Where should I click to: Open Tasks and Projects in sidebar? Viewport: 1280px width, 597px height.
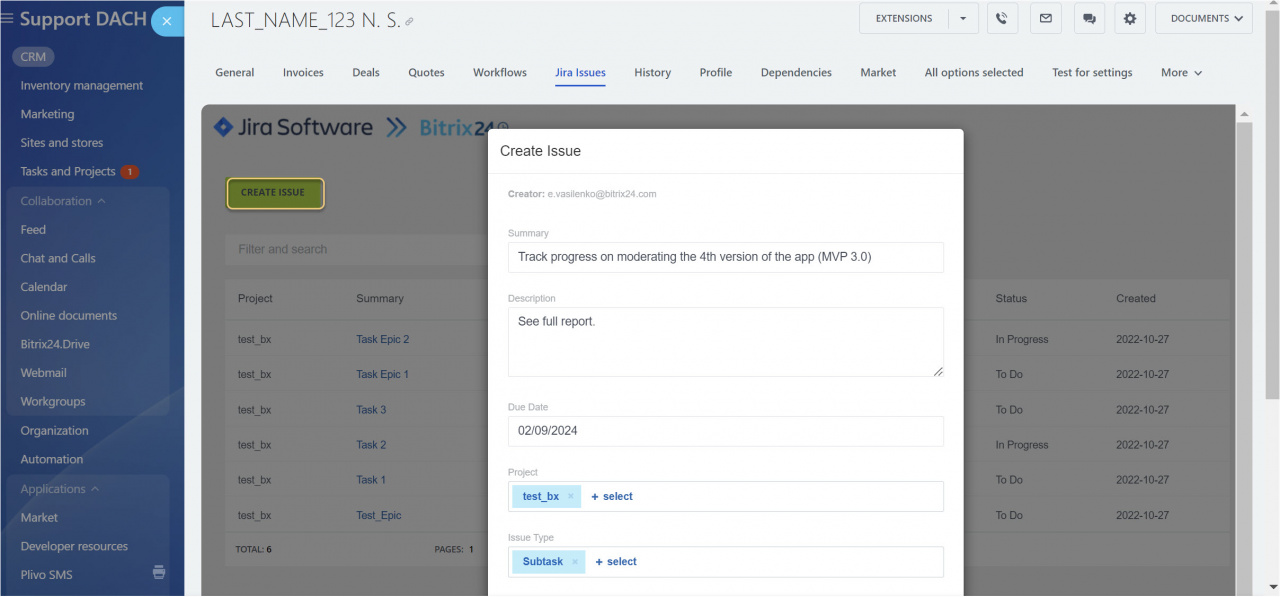pos(68,172)
